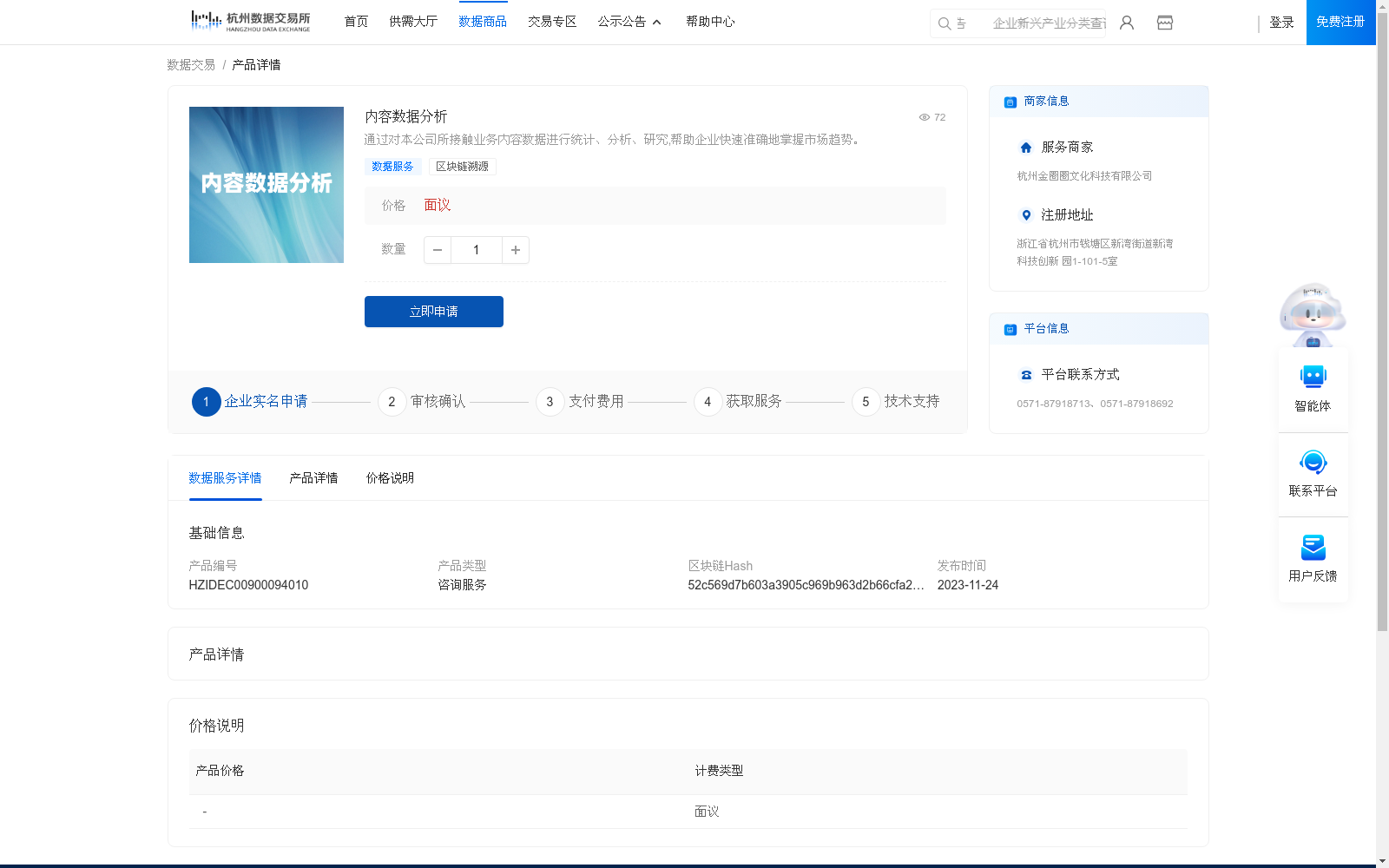Open the 智能体 assistant widget
1389x868 pixels.
1313,389
